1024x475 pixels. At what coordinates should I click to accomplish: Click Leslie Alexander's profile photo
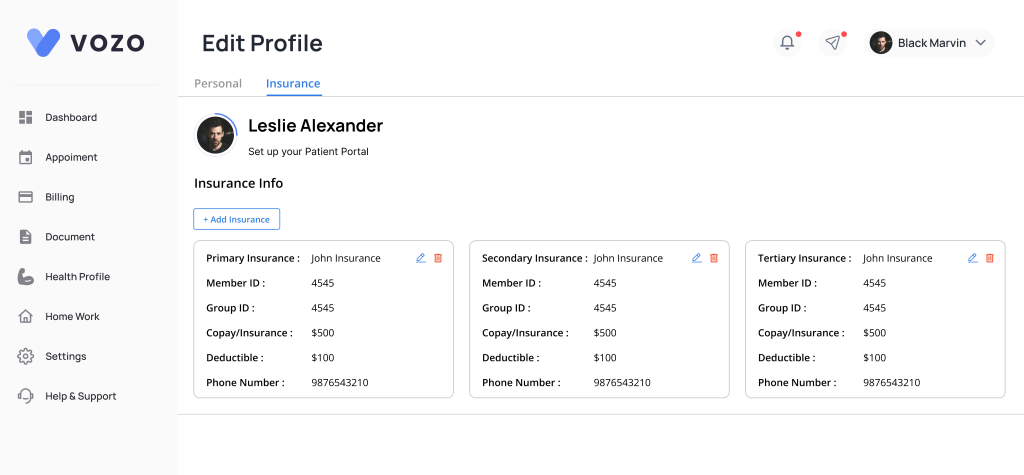215,135
